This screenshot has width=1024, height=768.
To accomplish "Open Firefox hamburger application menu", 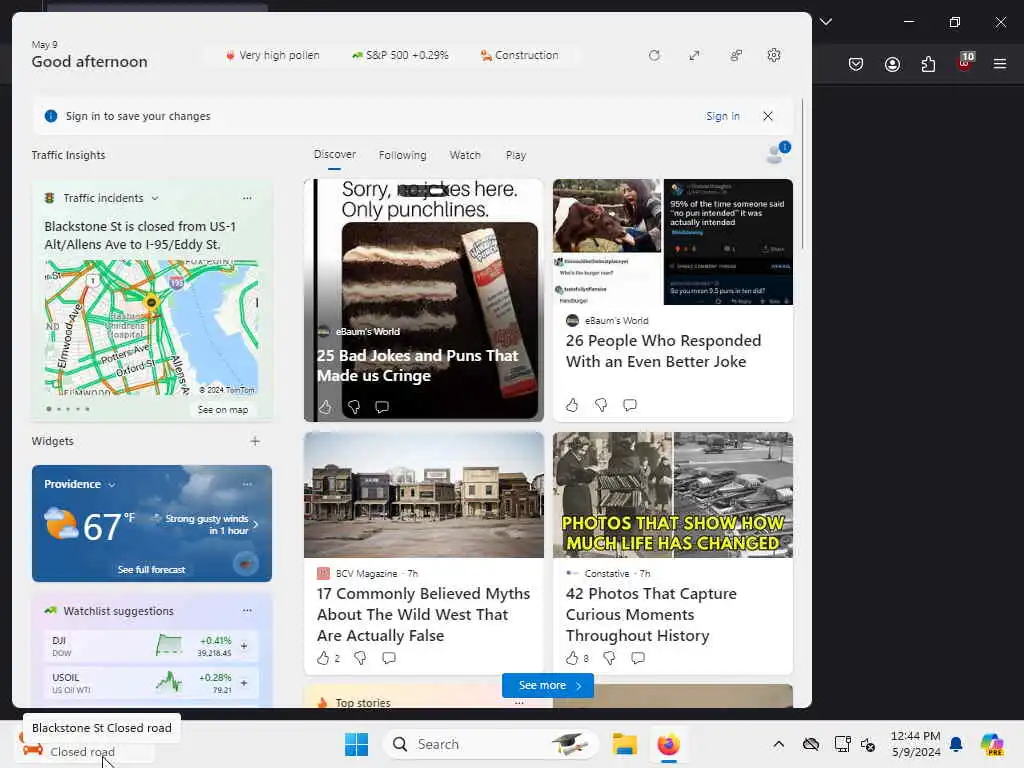I will [1000, 64].
